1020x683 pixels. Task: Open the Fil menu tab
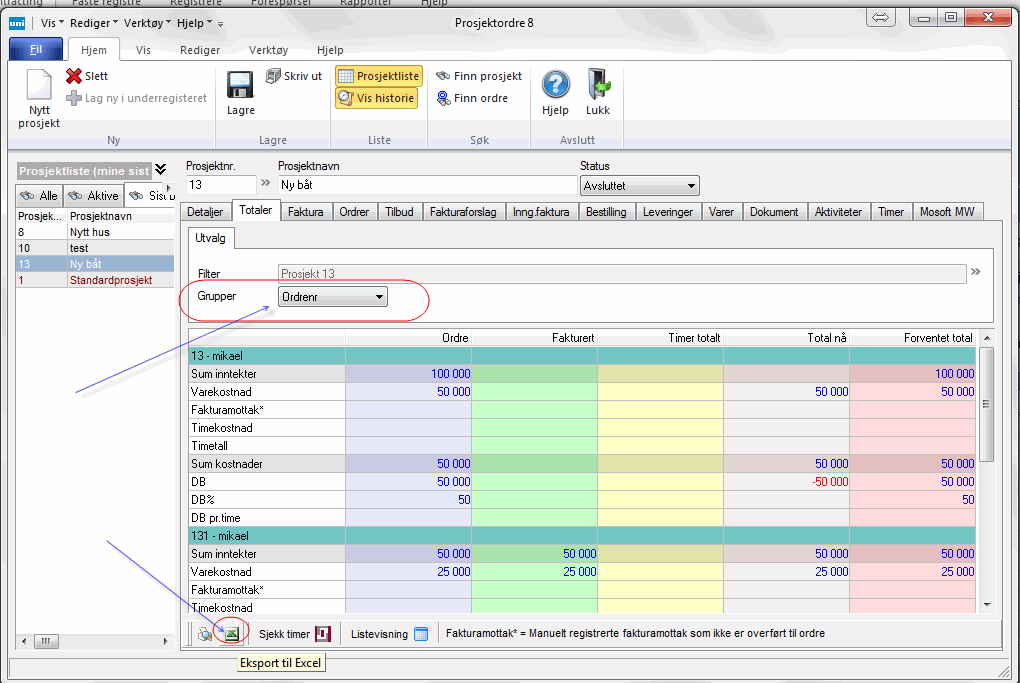[36, 50]
